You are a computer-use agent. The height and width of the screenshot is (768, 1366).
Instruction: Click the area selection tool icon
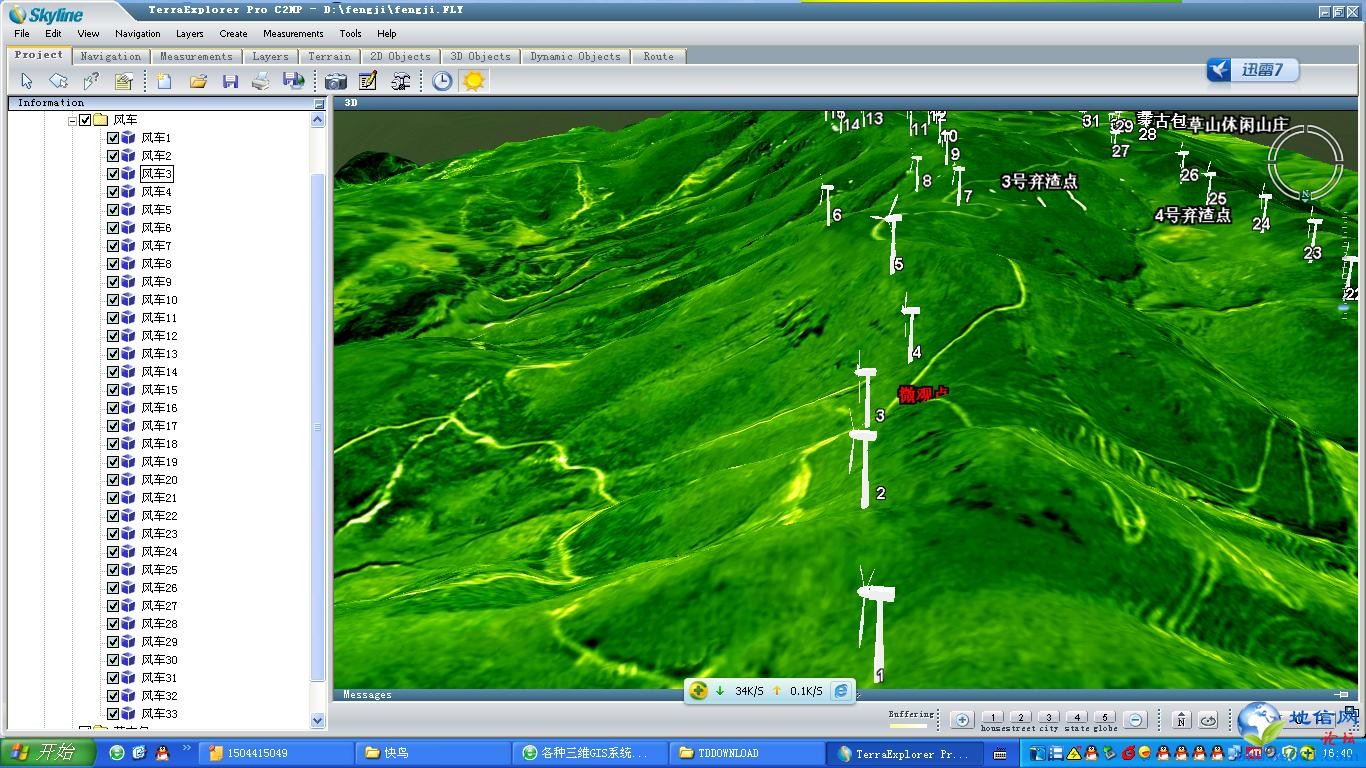click(59, 81)
